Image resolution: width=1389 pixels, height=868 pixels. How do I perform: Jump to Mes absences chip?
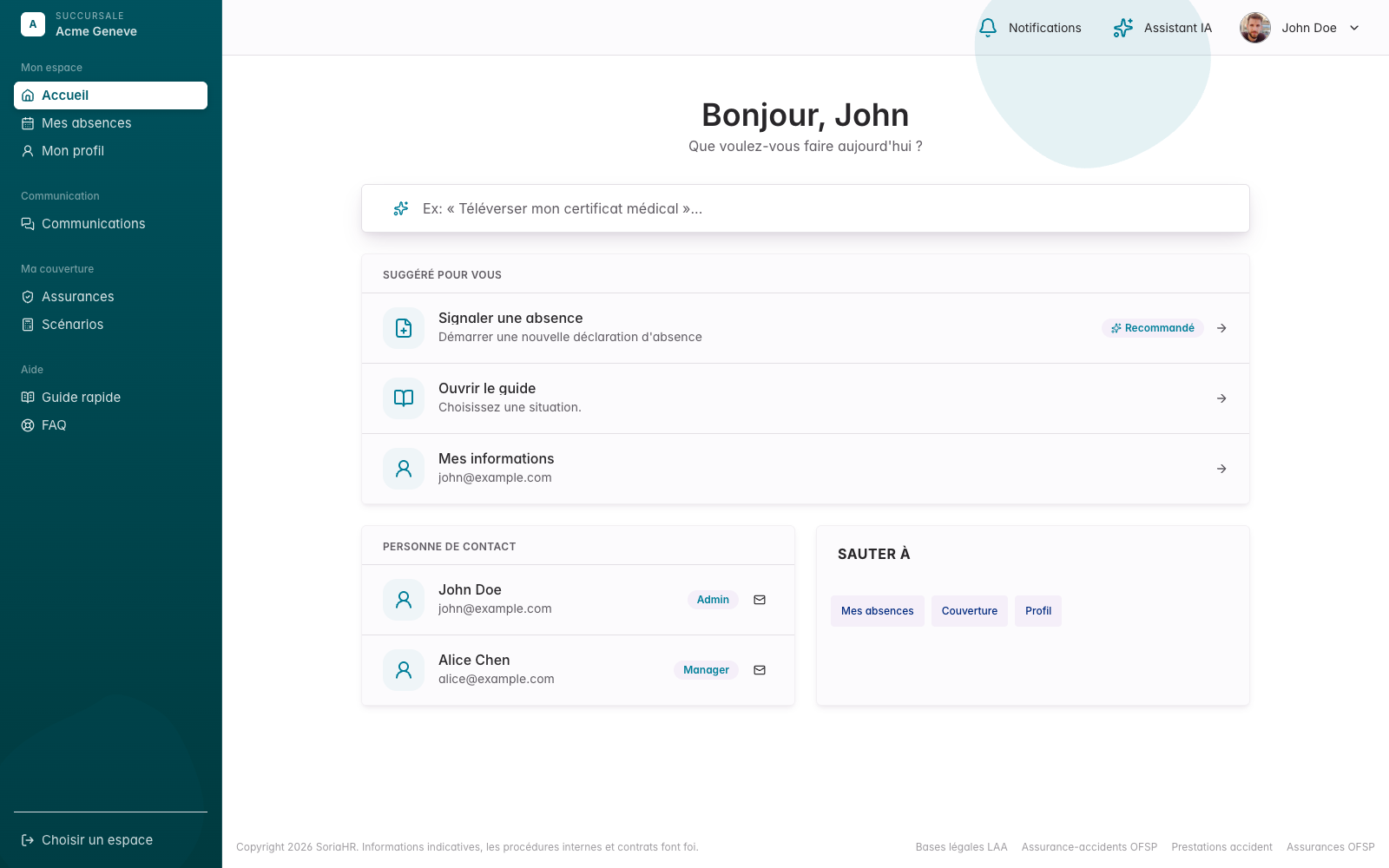[878, 611]
